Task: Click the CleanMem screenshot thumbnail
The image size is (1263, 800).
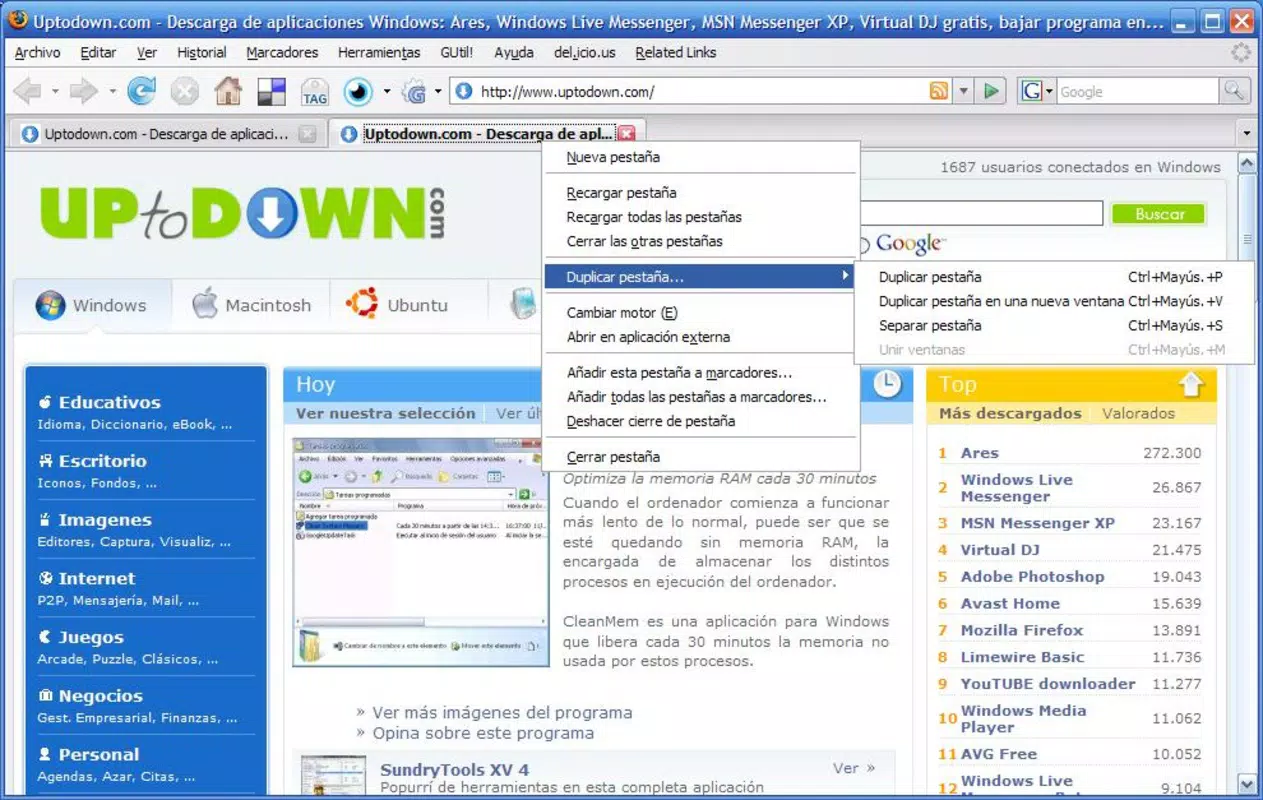Action: pyautogui.click(x=420, y=552)
